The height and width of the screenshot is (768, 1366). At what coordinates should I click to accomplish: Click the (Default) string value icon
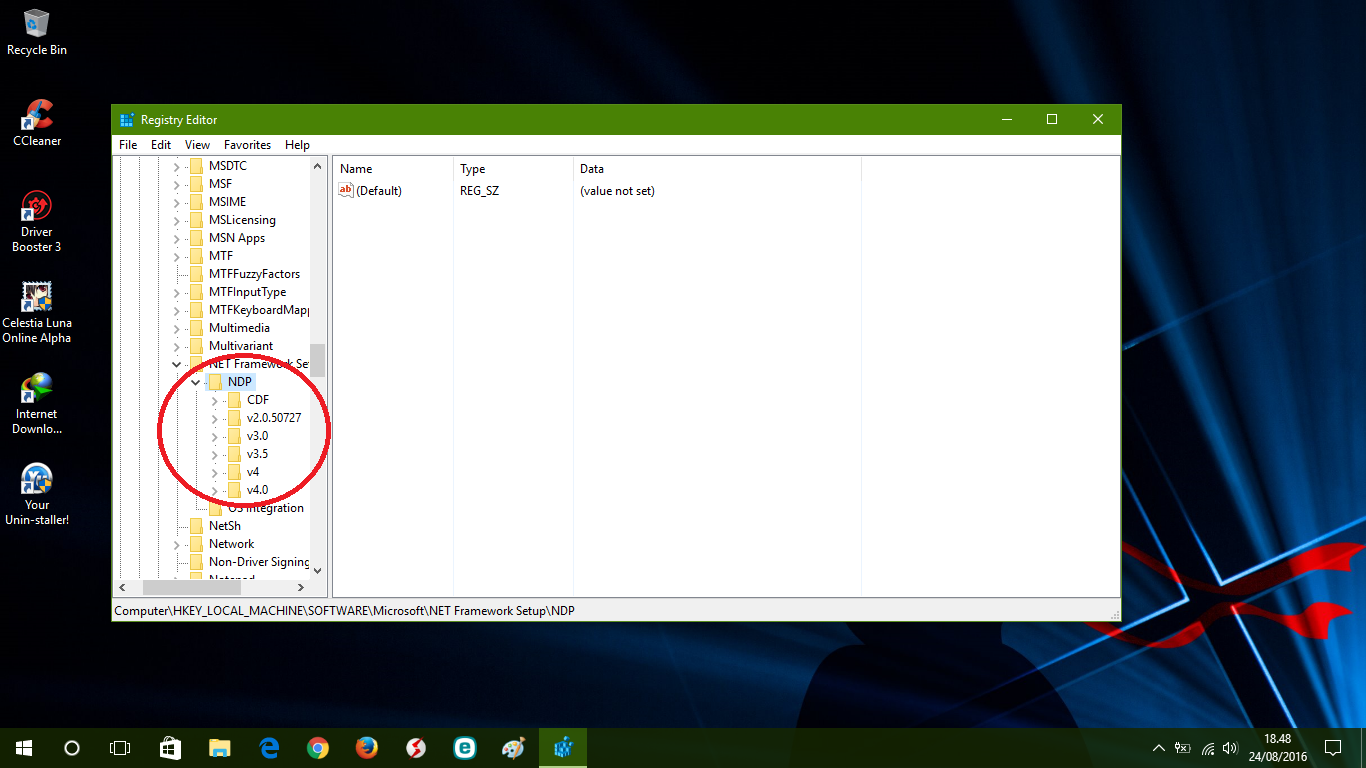(347, 190)
